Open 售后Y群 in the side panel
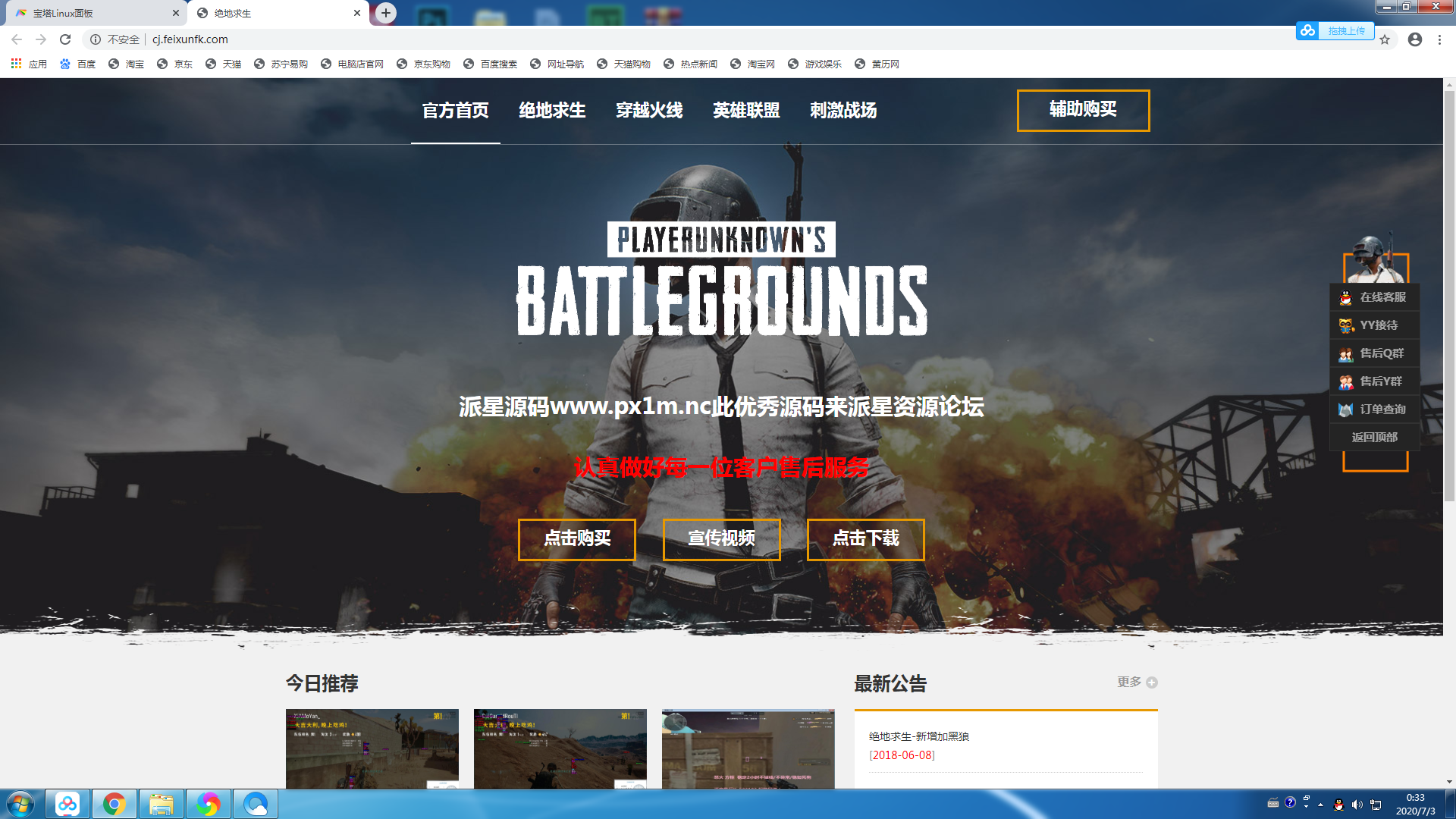Image resolution: width=1456 pixels, height=819 pixels. tap(1374, 381)
